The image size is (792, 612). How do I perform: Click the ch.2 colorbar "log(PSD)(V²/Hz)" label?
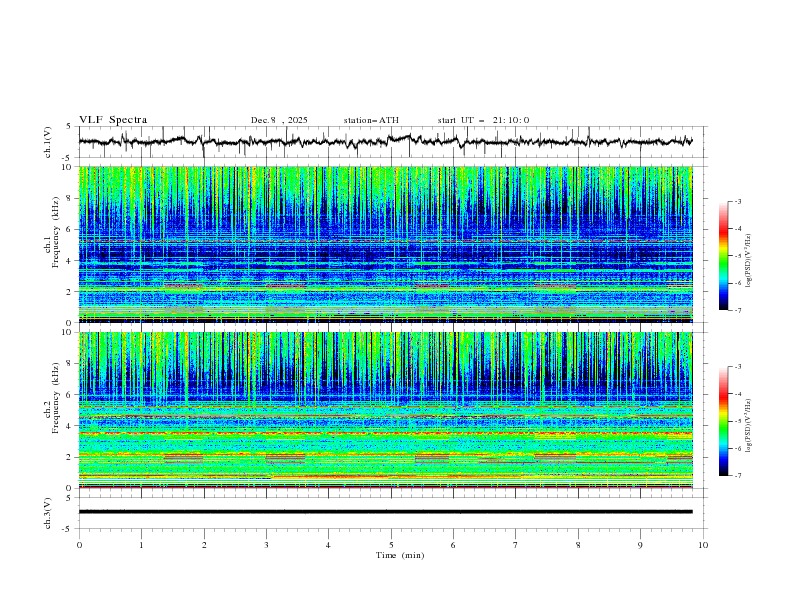click(x=749, y=425)
